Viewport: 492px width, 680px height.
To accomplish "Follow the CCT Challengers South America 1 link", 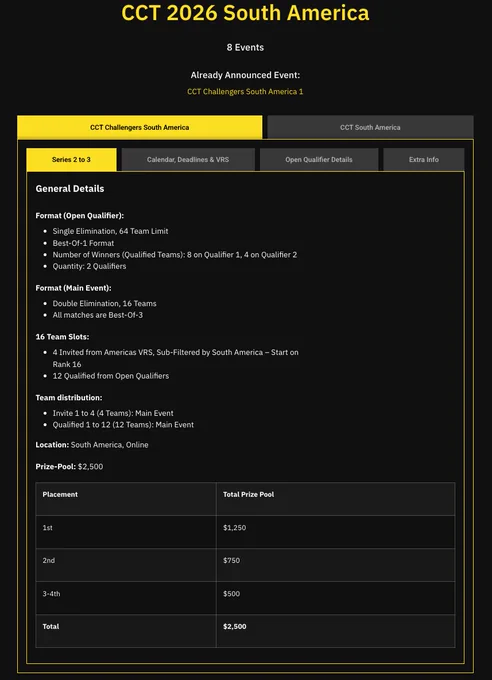I will [x=245, y=92].
